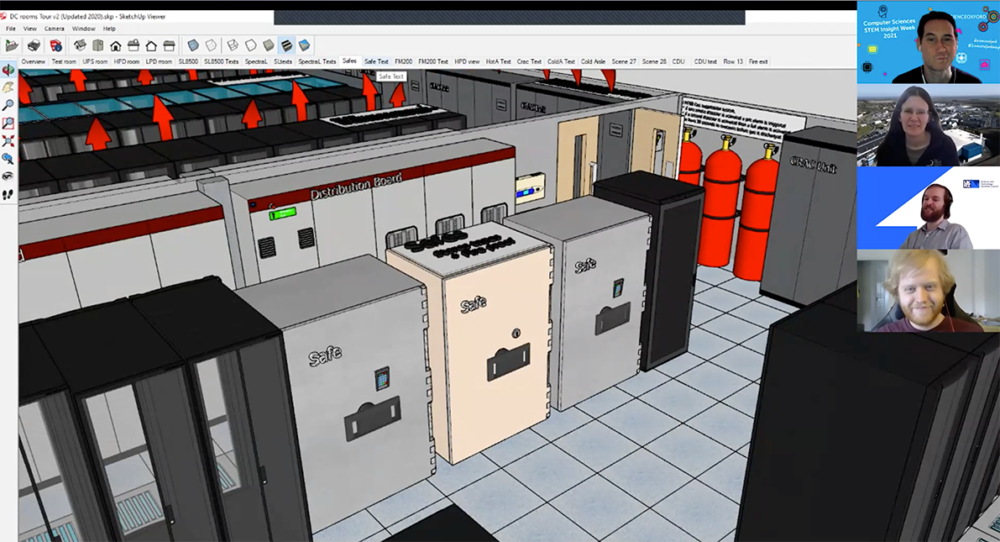1000x542 pixels.
Task: Switch to the Overview scene tab
Action: click(x=33, y=62)
